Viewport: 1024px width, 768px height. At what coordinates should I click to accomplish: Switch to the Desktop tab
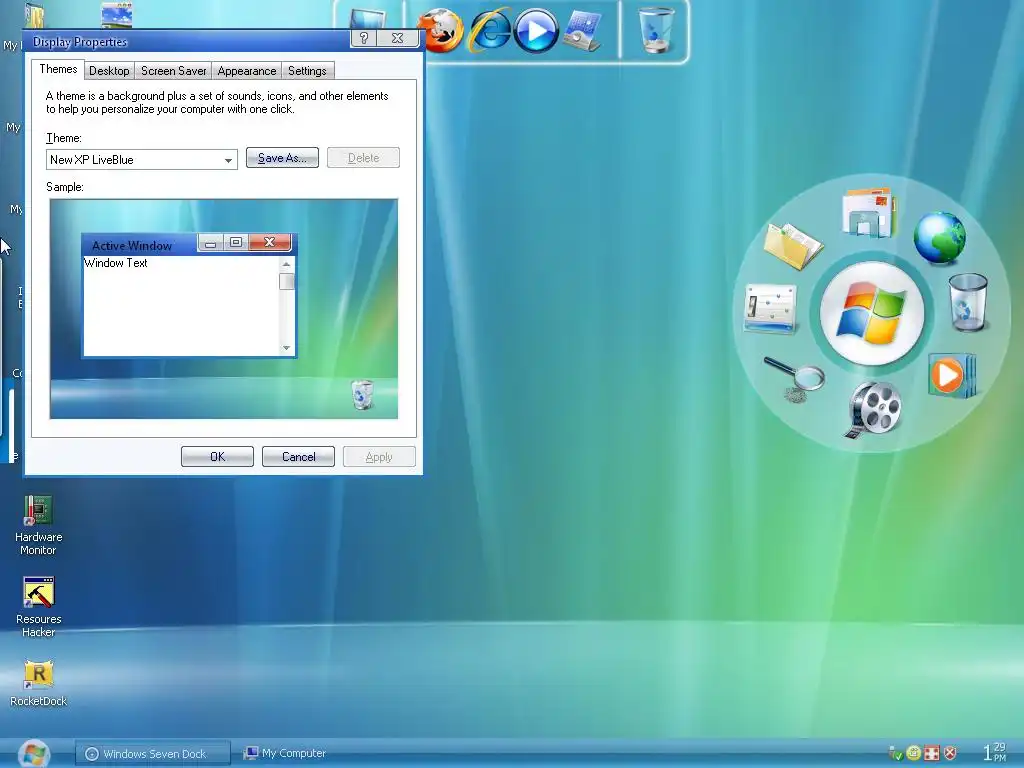coord(109,71)
